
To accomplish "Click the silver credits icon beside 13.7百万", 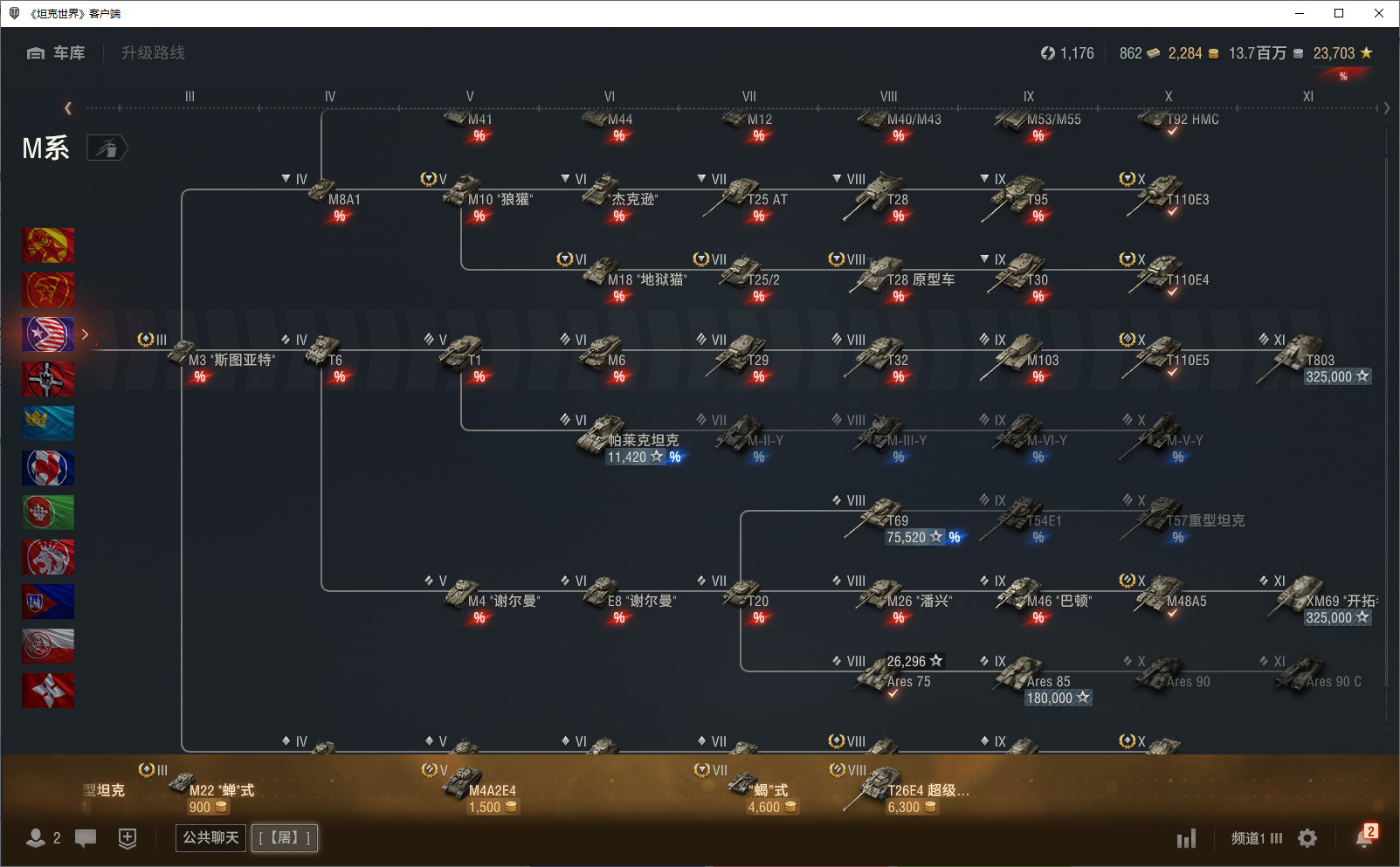I will 1298,53.
